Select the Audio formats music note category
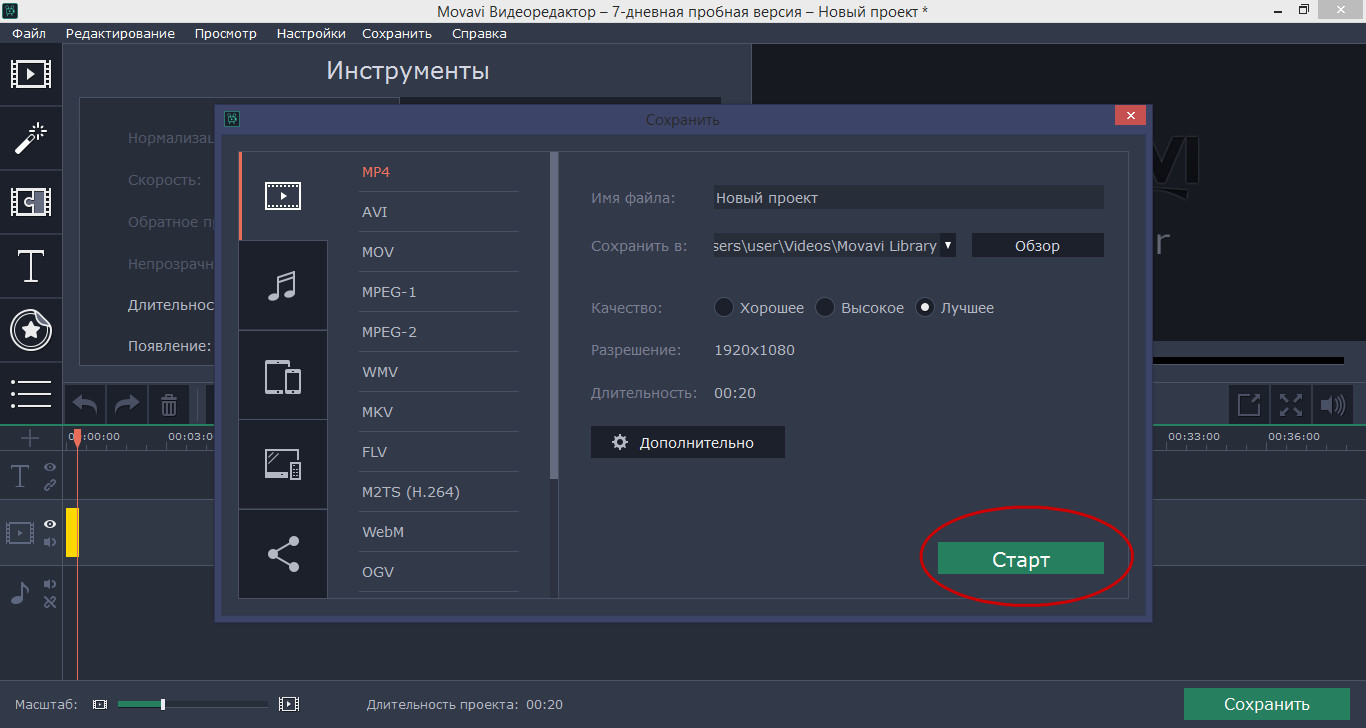Viewport: 1366px width, 728px height. point(283,285)
